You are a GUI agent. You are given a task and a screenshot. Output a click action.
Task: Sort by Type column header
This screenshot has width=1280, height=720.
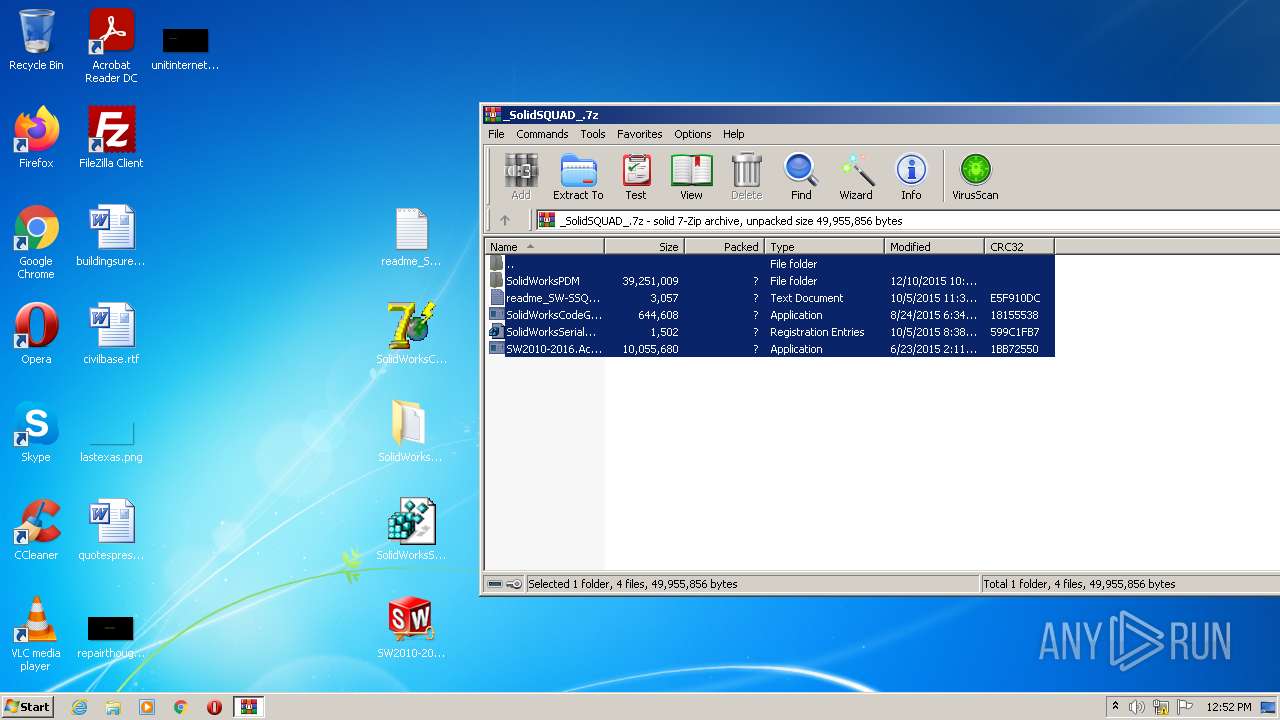point(825,247)
